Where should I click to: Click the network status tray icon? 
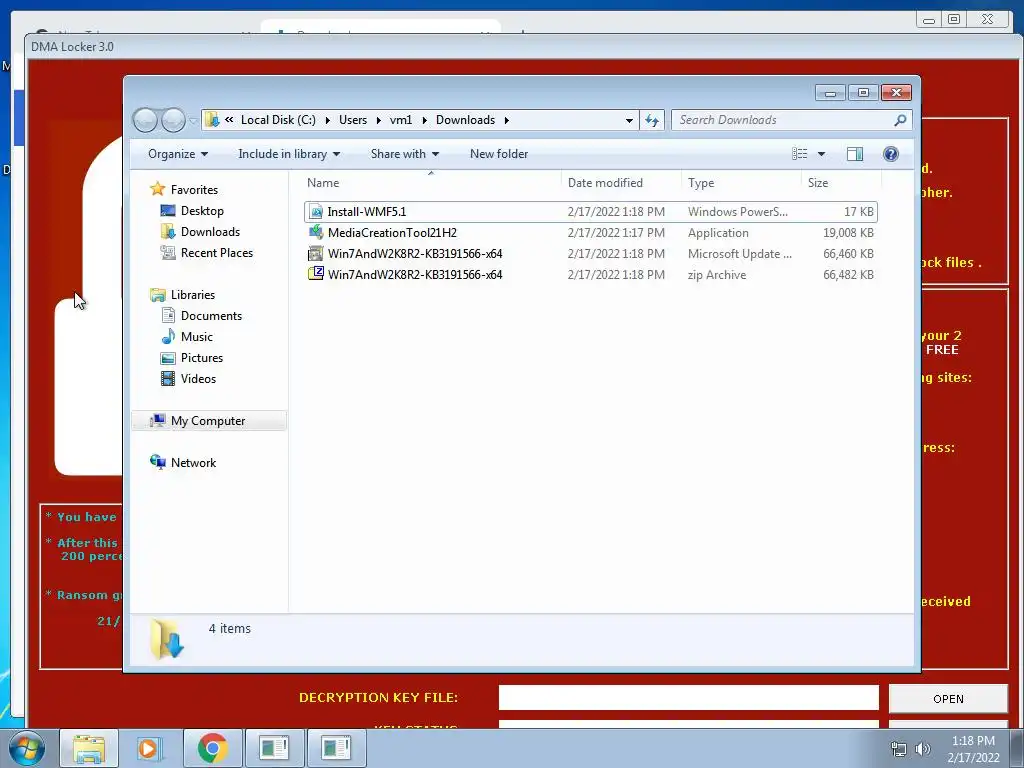(x=899, y=749)
